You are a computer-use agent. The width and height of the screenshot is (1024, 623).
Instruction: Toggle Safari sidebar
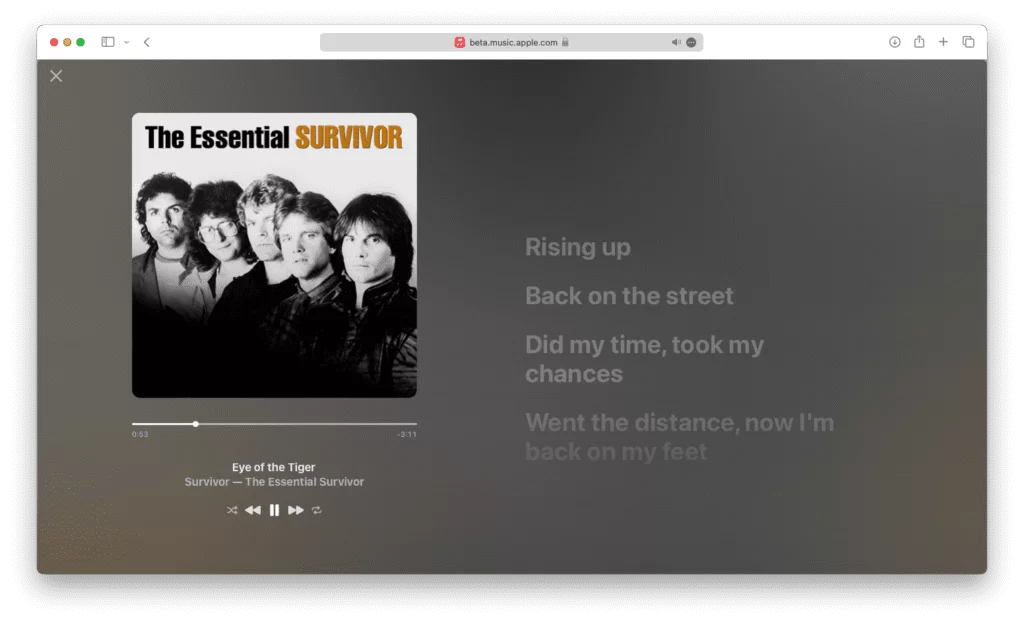click(x=108, y=42)
